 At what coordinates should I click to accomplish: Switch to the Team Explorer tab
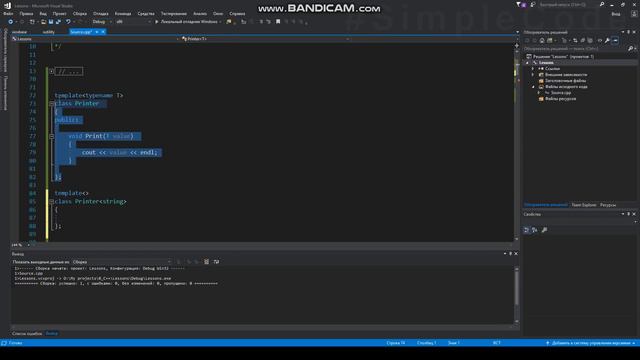coord(584,205)
